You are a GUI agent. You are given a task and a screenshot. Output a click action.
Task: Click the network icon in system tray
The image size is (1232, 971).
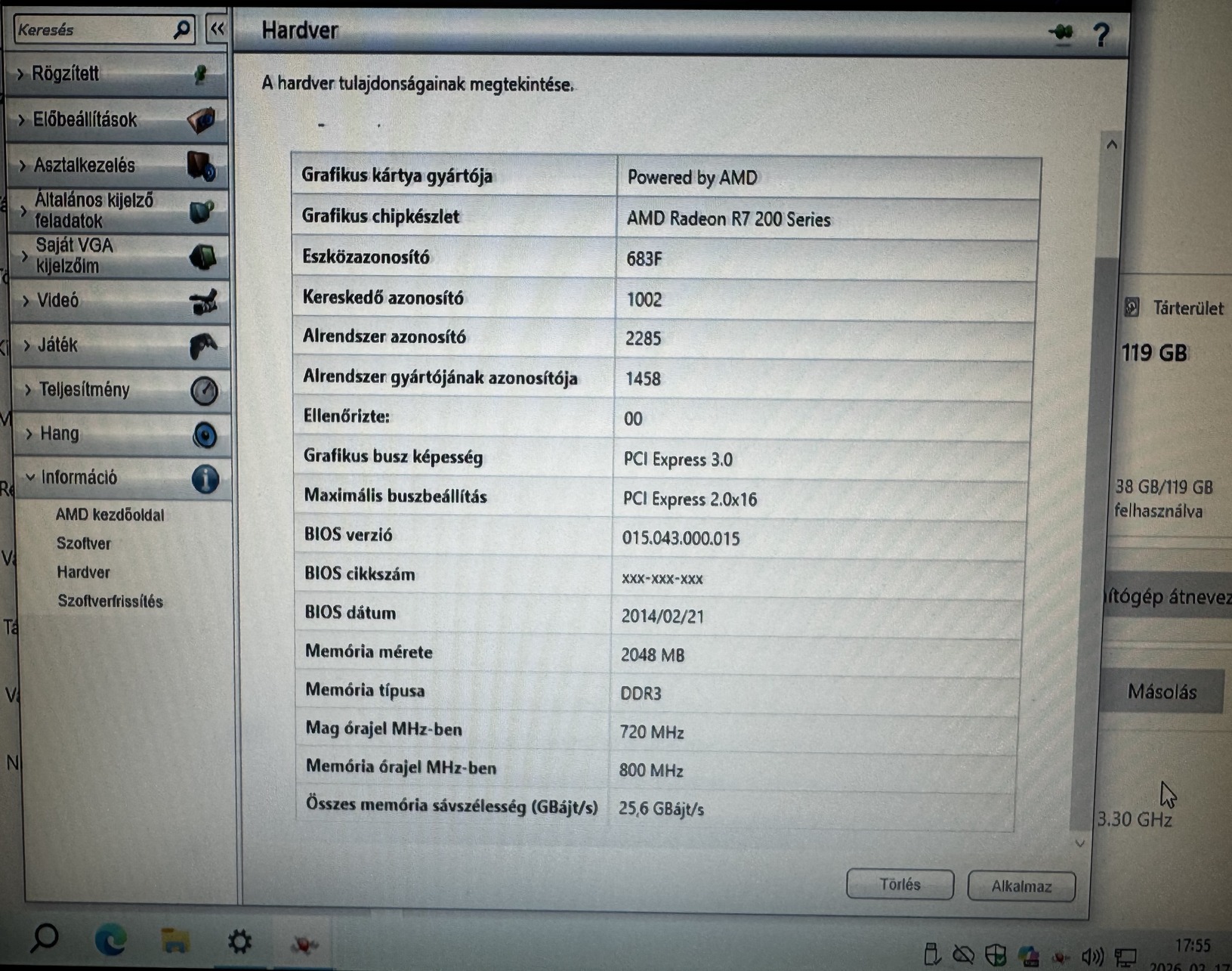pyautogui.click(x=1125, y=957)
